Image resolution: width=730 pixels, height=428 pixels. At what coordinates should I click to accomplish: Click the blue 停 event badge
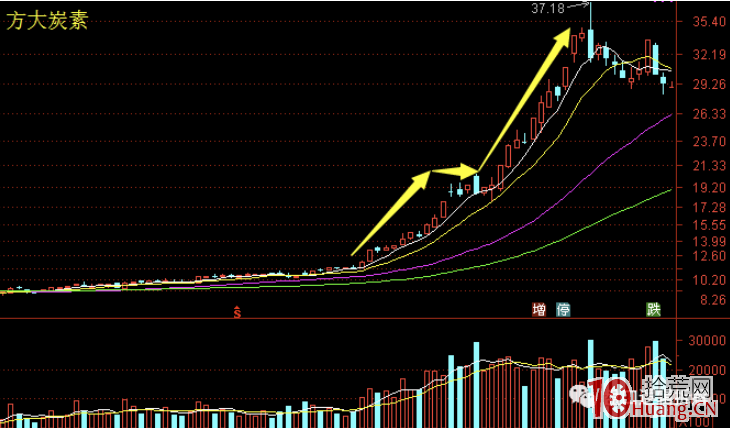coord(563,309)
